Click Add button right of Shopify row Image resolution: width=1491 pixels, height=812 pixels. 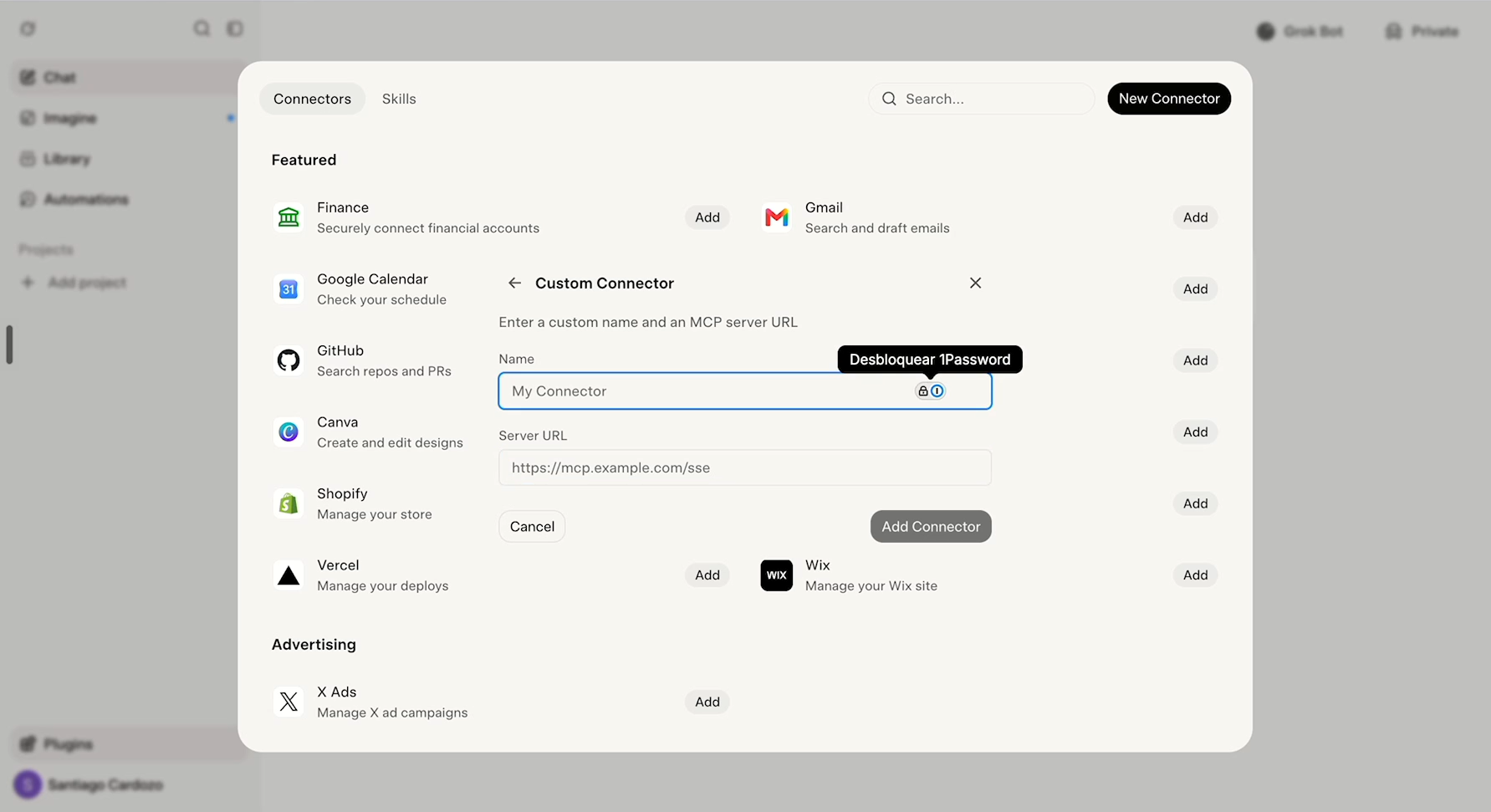click(x=1196, y=503)
